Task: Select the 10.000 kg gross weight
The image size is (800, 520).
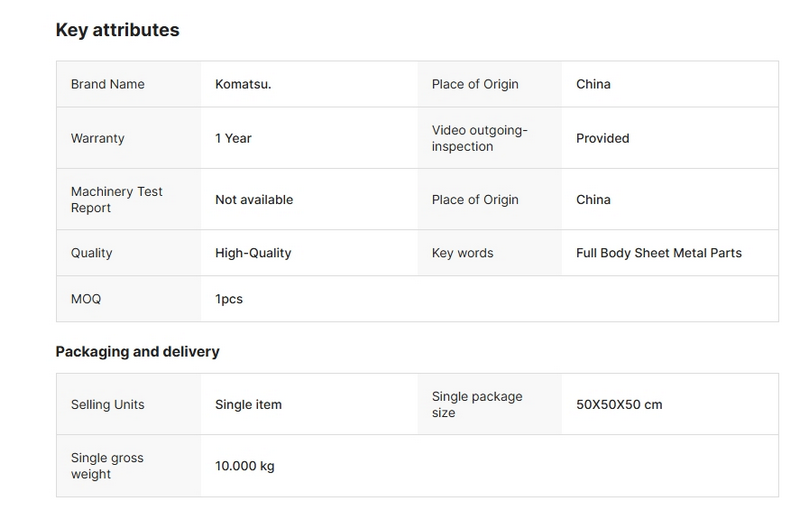Action: [244, 466]
